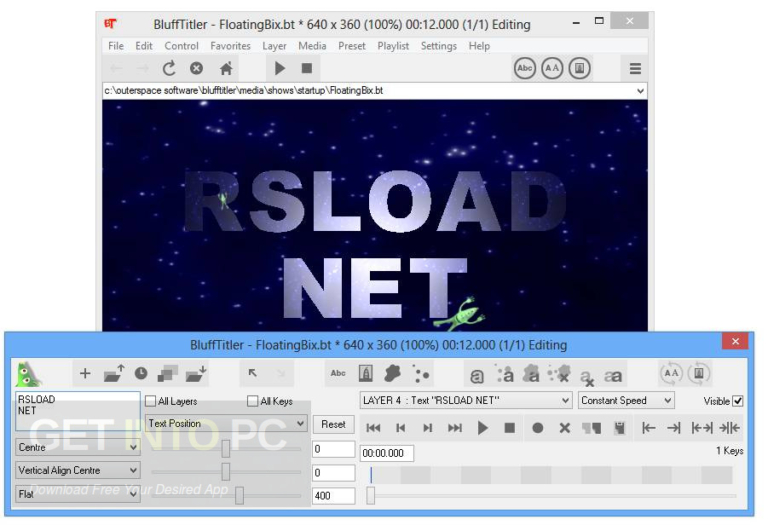
Task: Open the Favorites menu
Action: point(230,46)
